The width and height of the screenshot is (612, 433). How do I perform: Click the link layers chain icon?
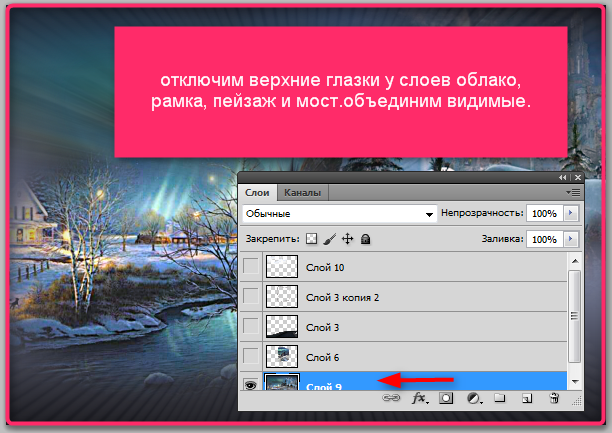391,398
